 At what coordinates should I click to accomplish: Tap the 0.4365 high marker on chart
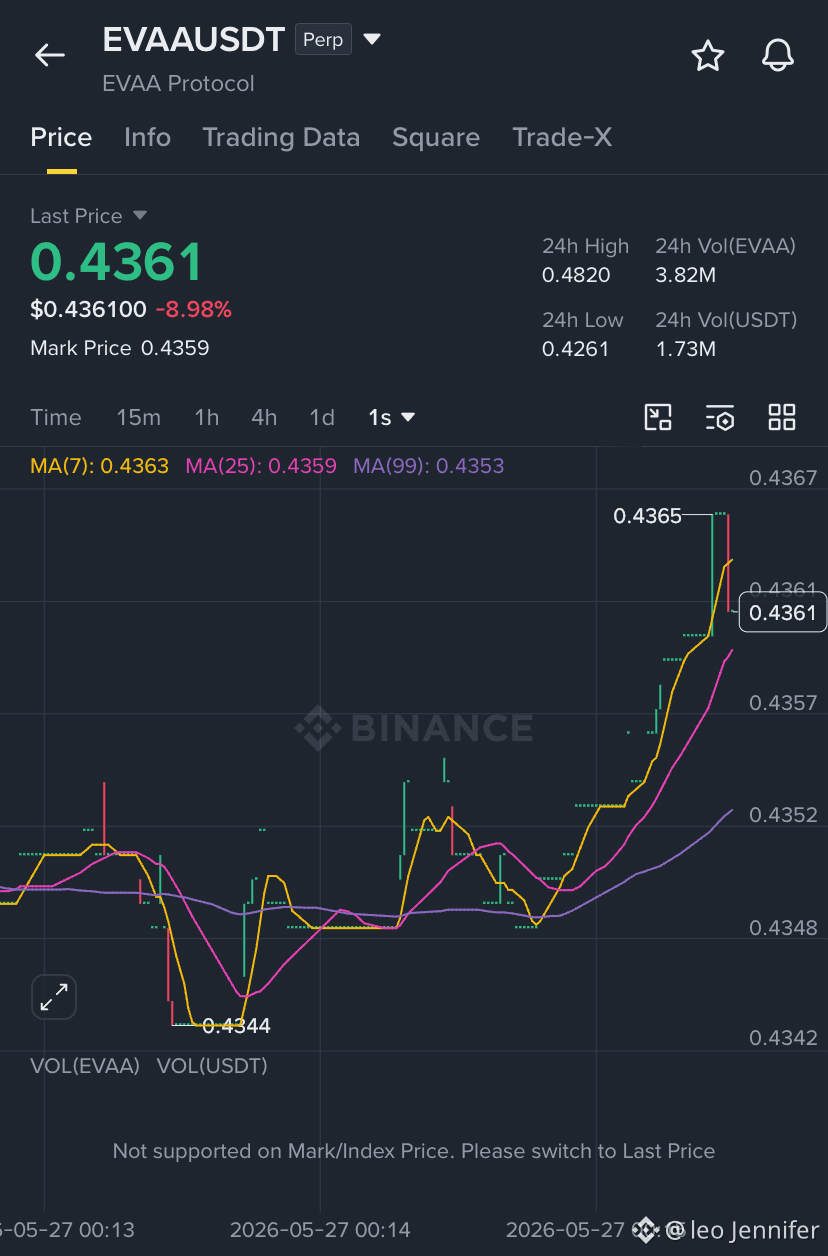click(x=647, y=516)
